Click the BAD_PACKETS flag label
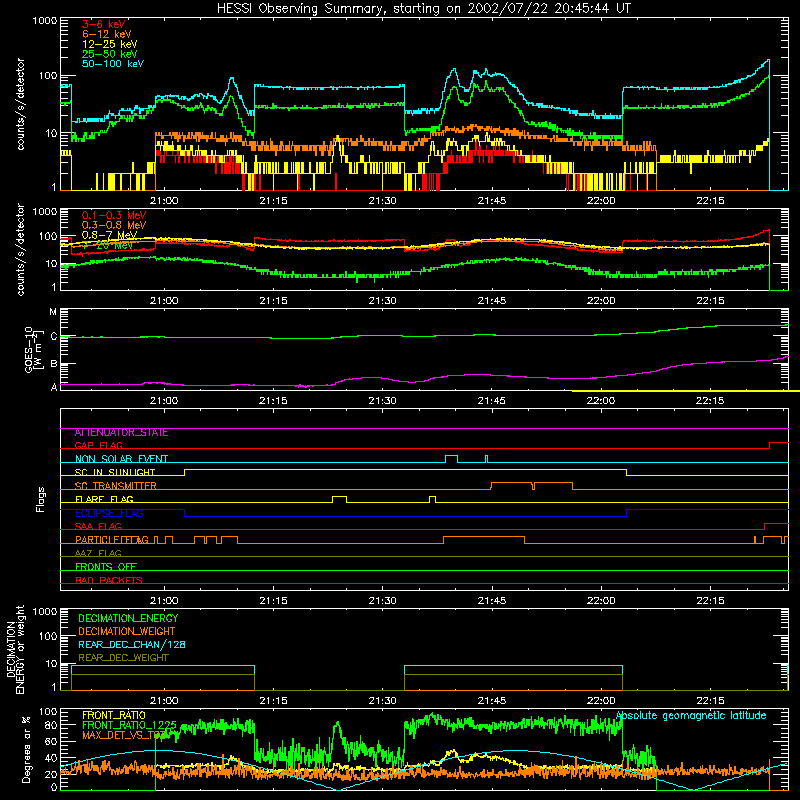Image resolution: width=800 pixels, height=800 pixels. click(x=109, y=580)
